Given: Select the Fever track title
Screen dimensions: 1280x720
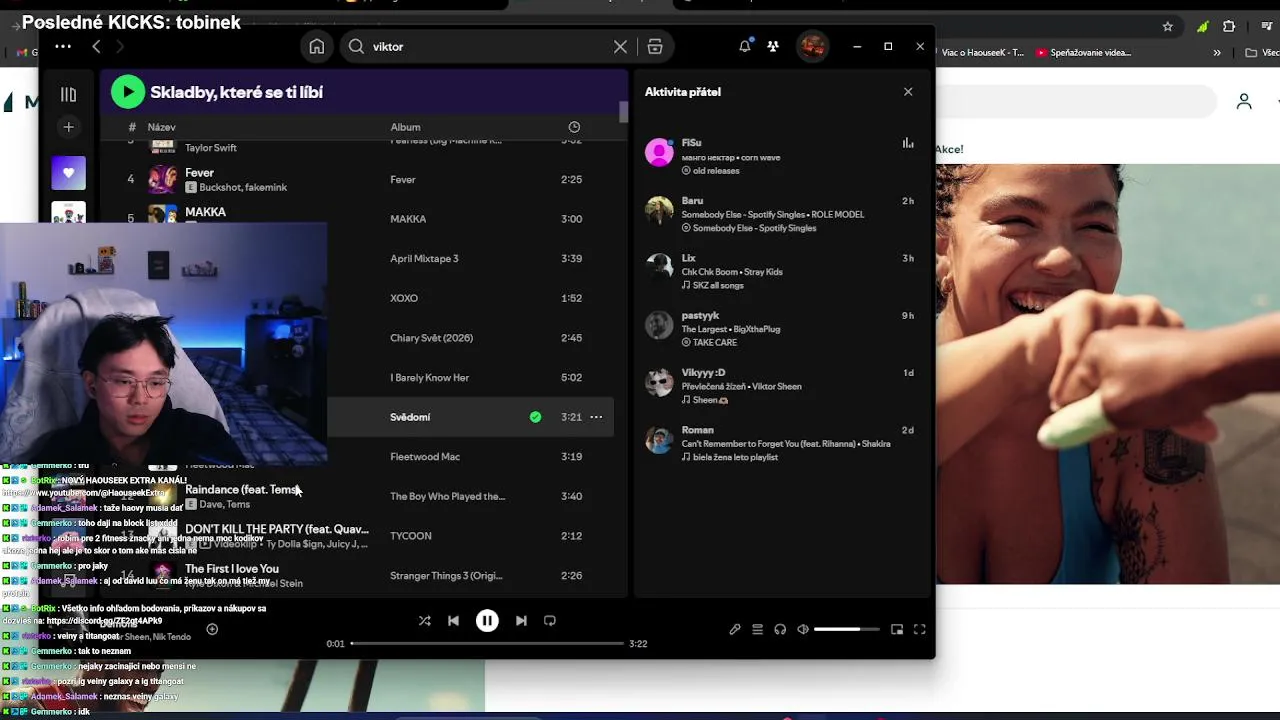Looking at the screenshot, I should 199,173.
